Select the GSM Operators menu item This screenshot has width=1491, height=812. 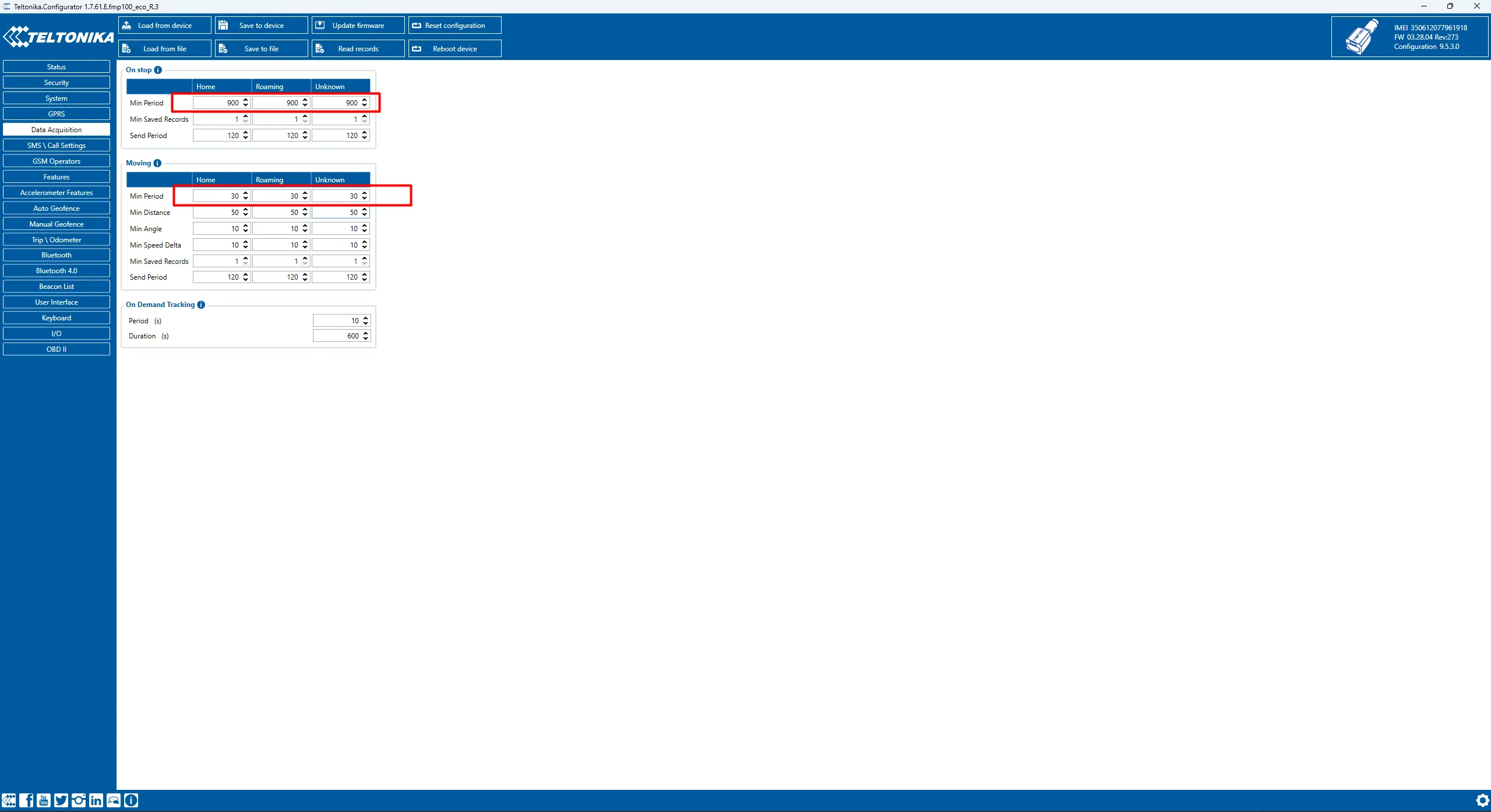point(56,161)
